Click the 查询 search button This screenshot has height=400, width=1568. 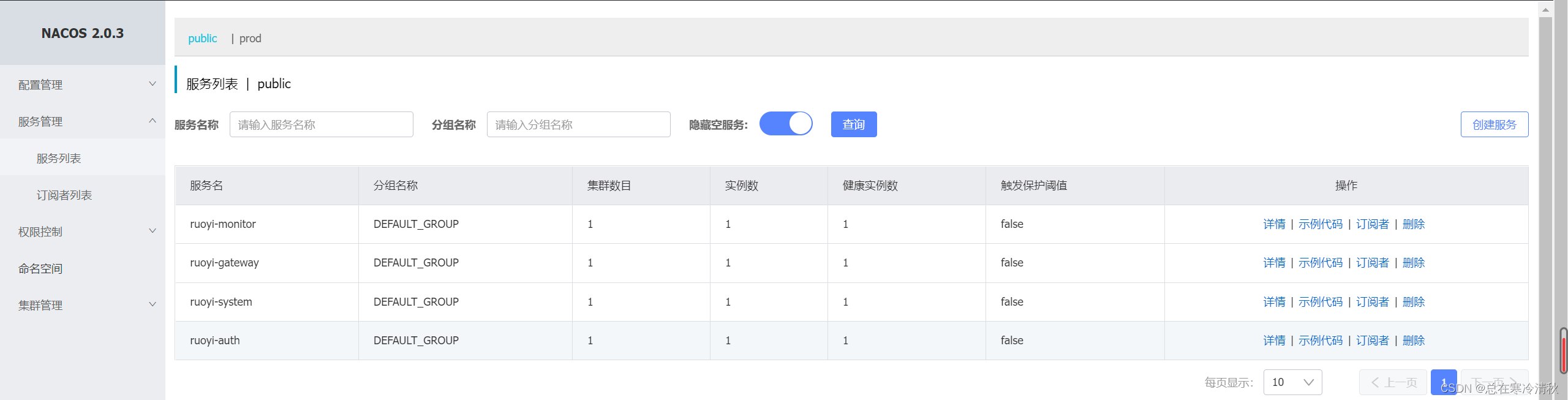click(x=854, y=124)
